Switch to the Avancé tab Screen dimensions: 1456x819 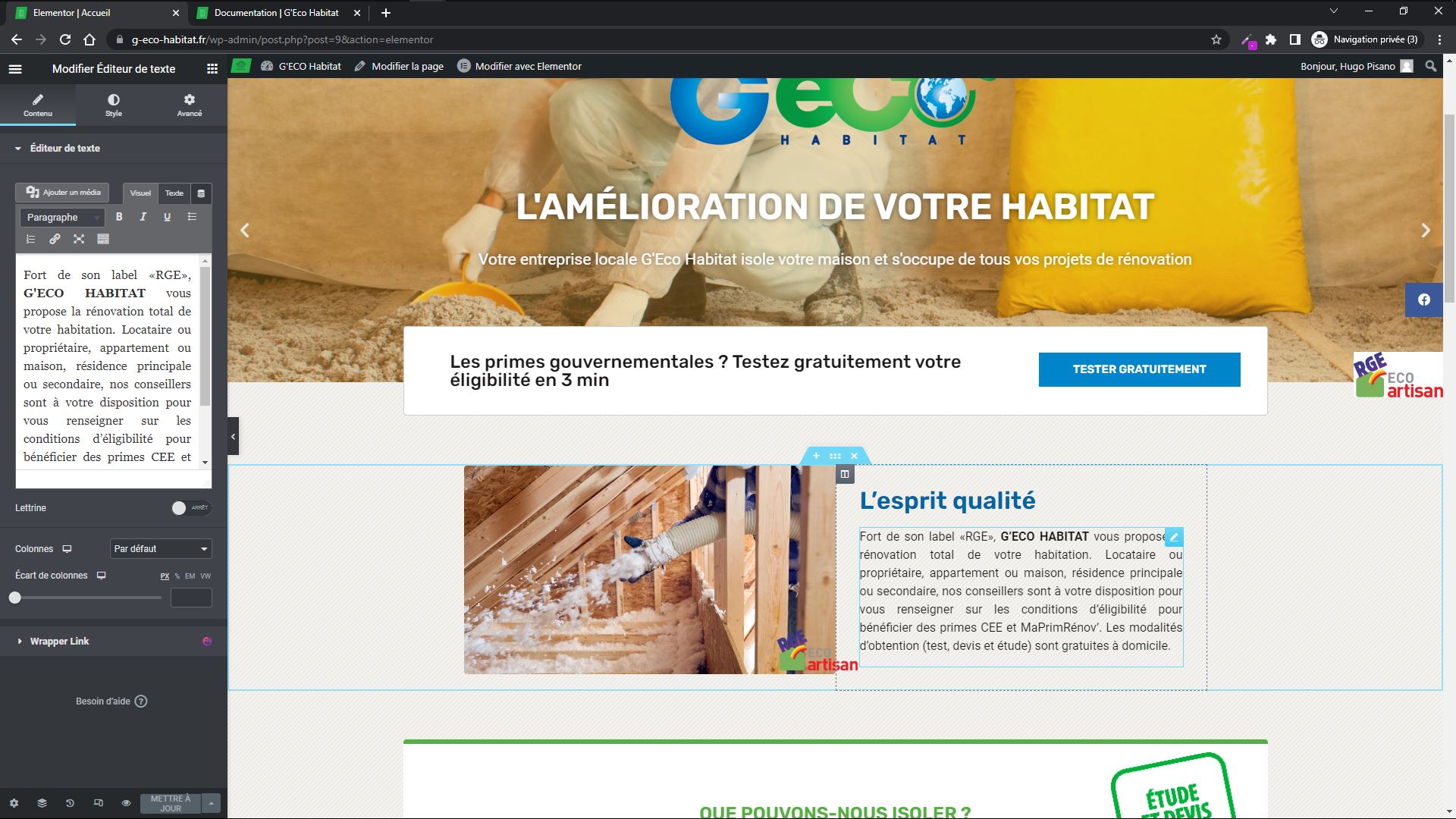pos(189,105)
